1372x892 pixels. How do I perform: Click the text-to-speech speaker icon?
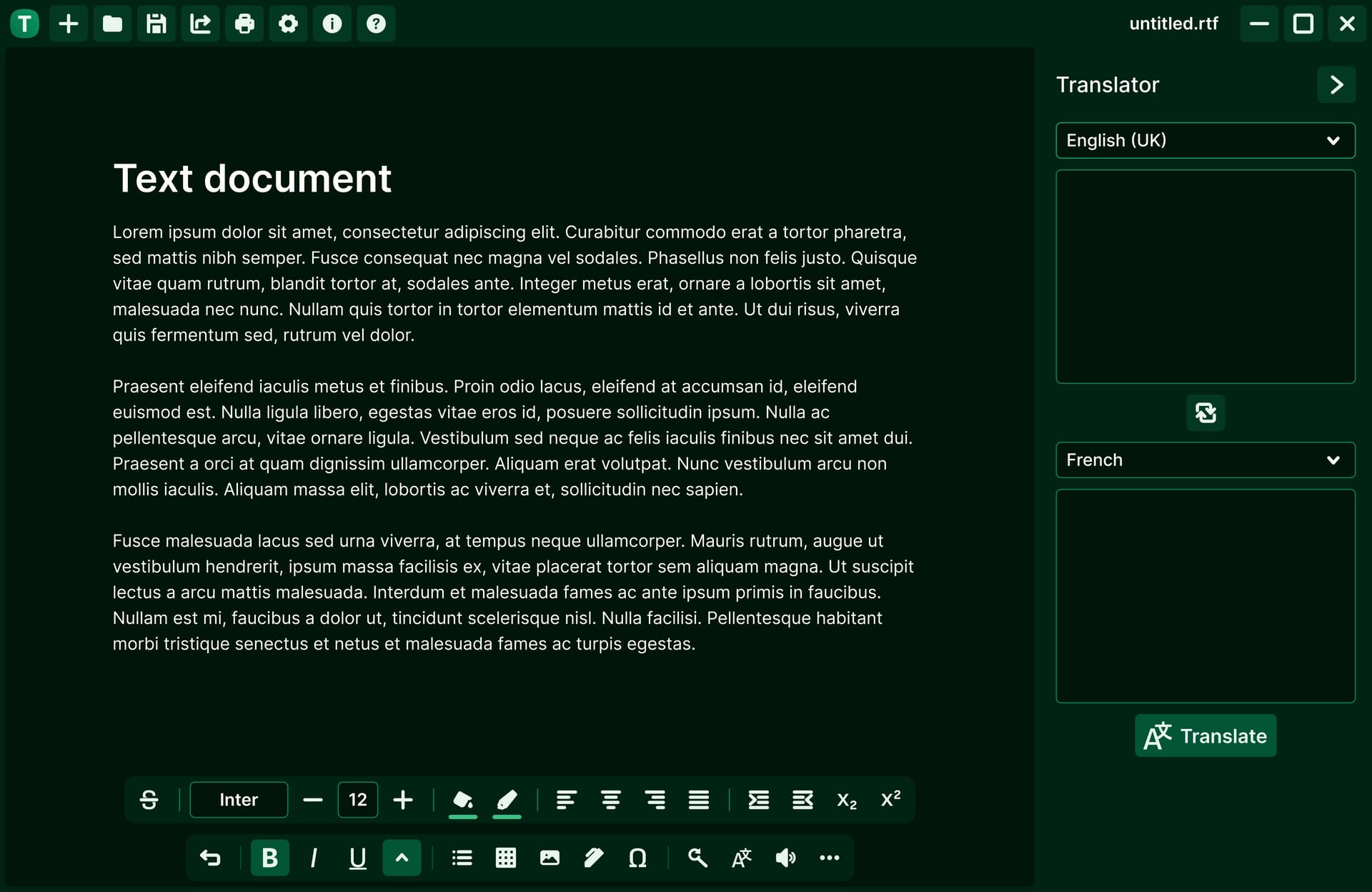tap(785, 858)
